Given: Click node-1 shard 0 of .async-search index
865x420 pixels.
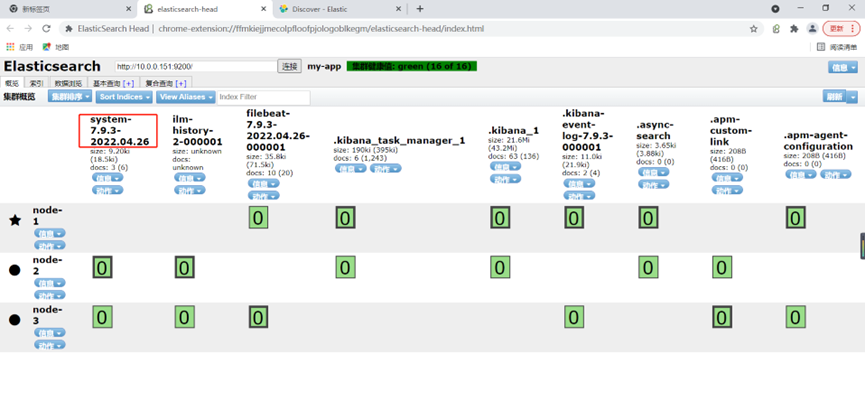Looking at the screenshot, I should click(x=649, y=218).
